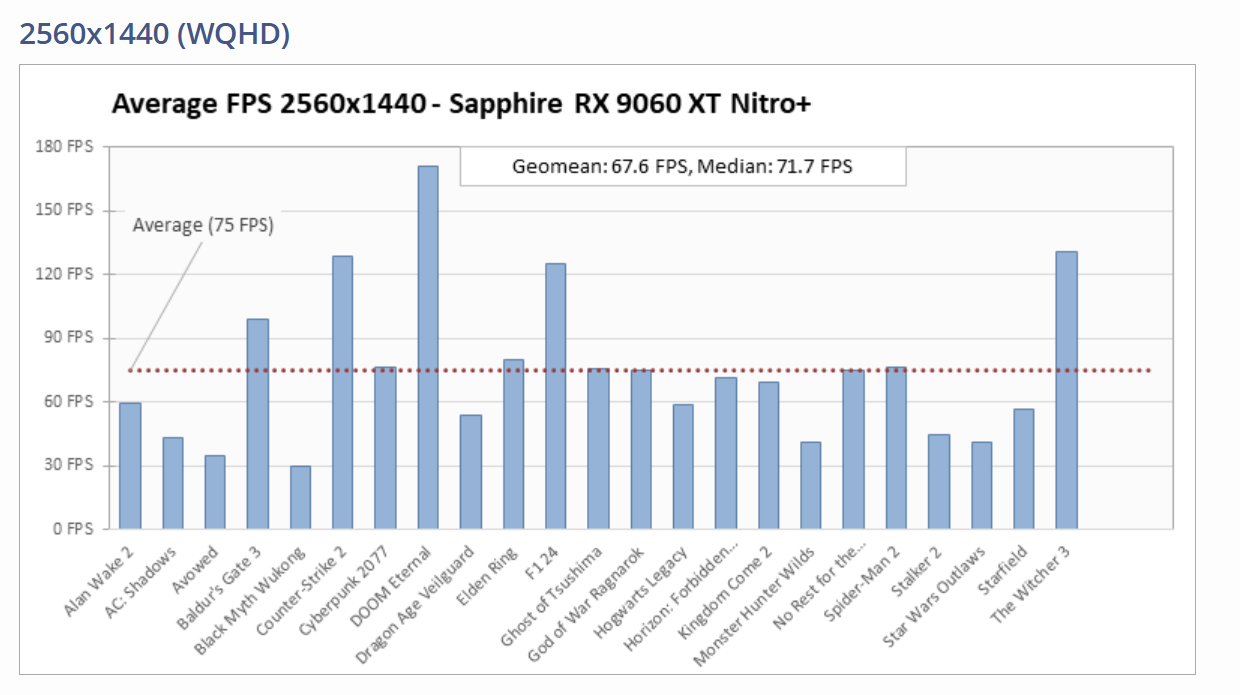Click the Counter-Strike 2 bar
Image resolution: width=1240 pixels, height=695 pixels.
(343, 392)
